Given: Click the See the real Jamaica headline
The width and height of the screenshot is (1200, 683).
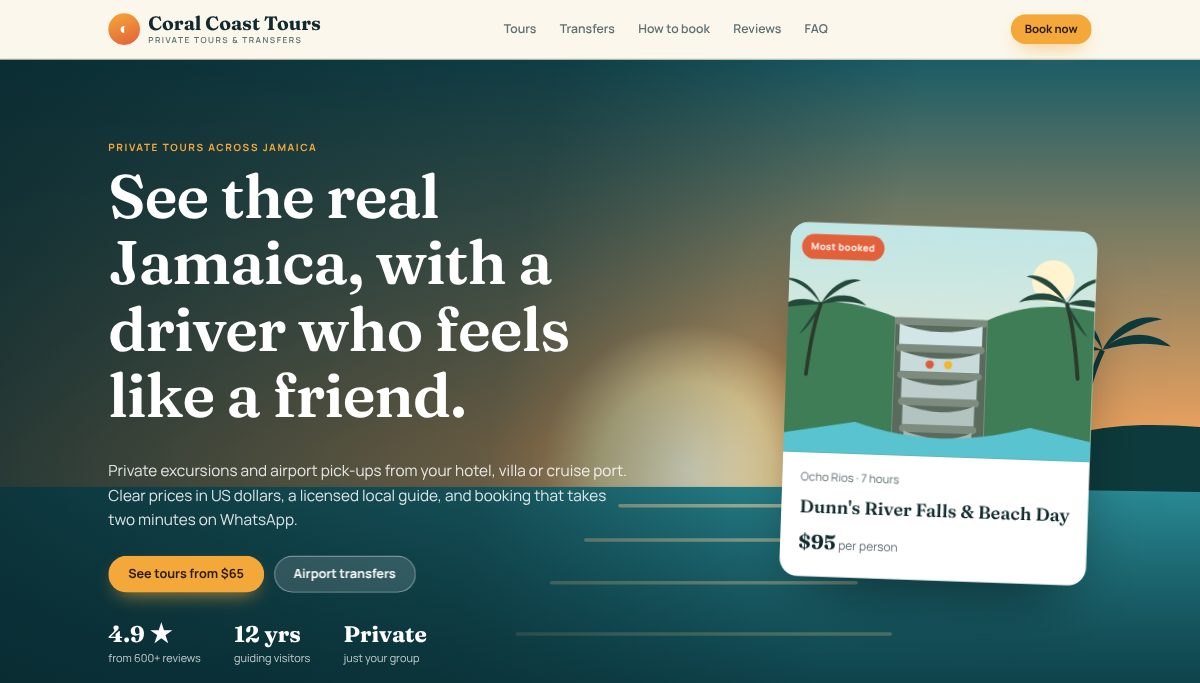Looking at the screenshot, I should pos(339,296).
